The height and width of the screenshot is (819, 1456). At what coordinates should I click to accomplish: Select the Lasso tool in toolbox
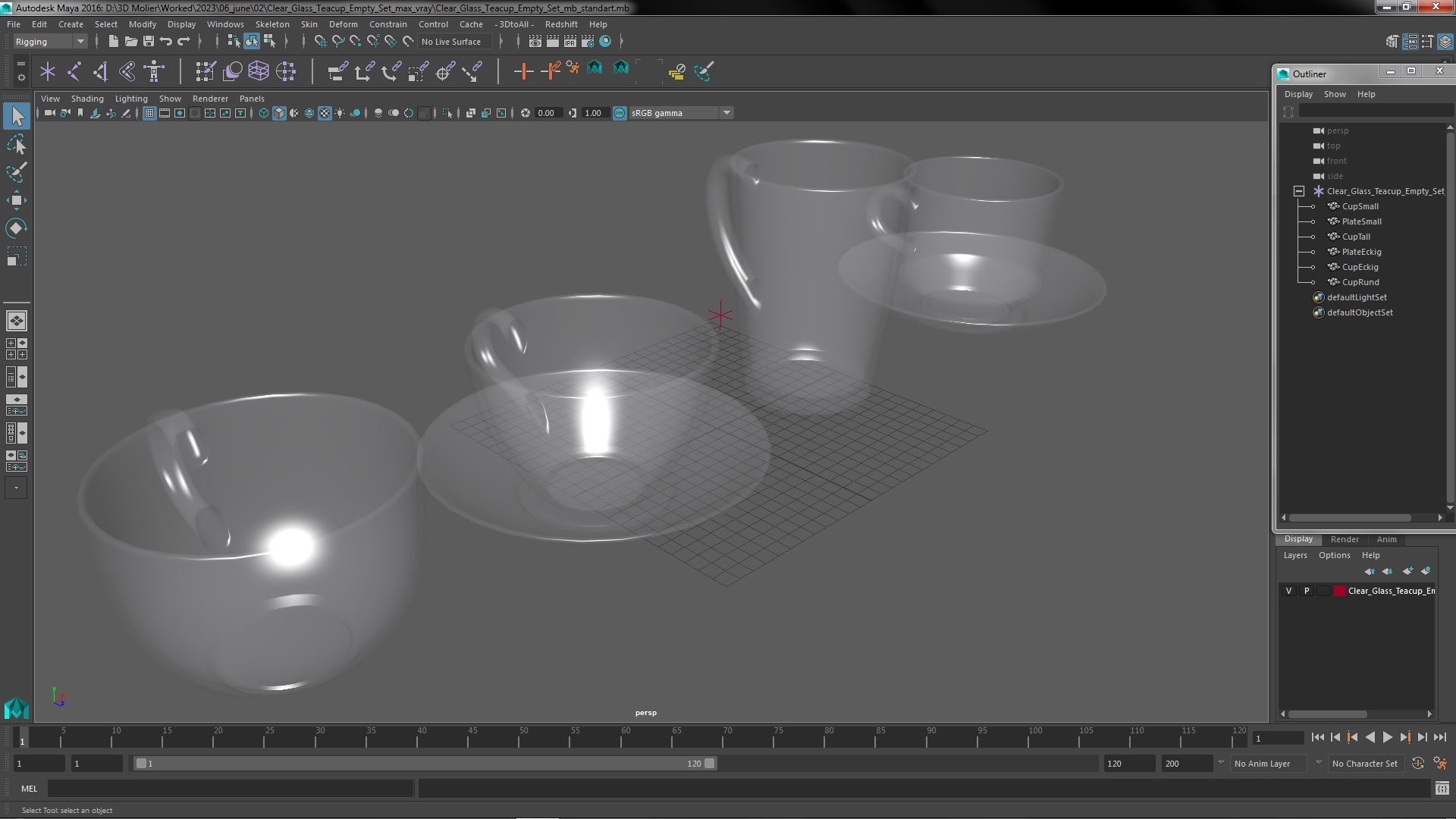pos(17,144)
